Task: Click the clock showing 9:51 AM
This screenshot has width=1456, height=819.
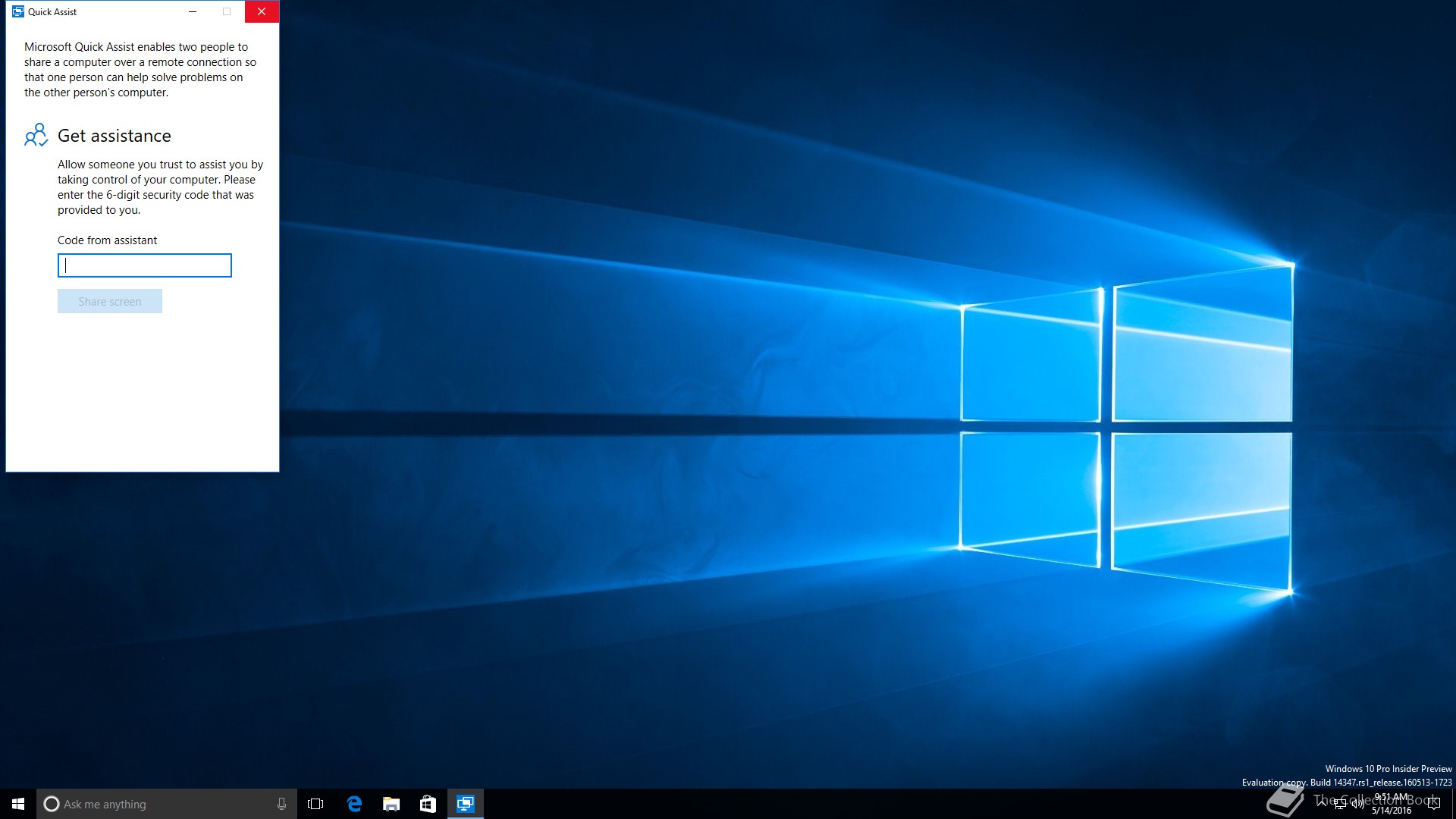Action: click(1392, 804)
